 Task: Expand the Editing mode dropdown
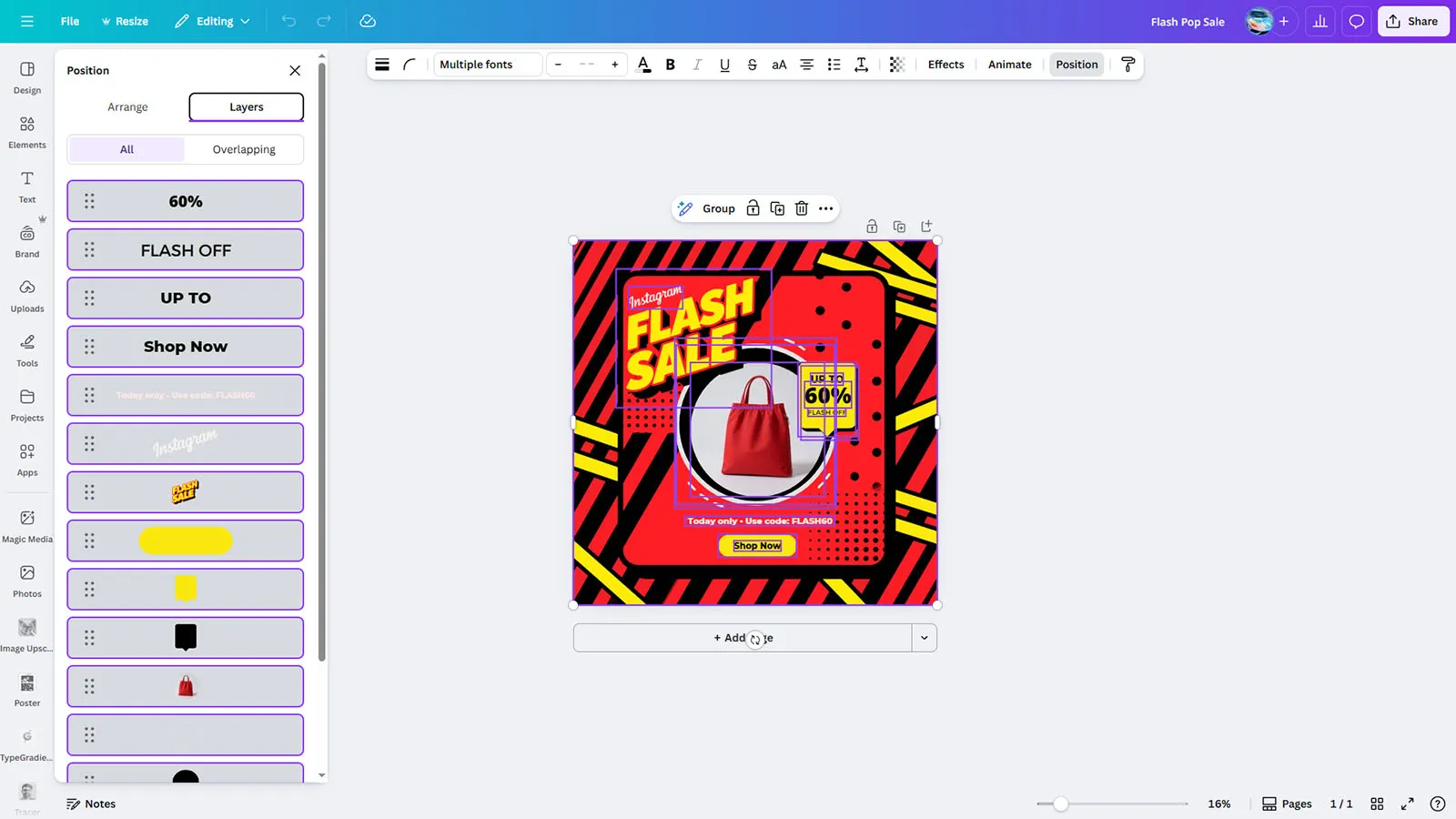click(x=213, y=21)
